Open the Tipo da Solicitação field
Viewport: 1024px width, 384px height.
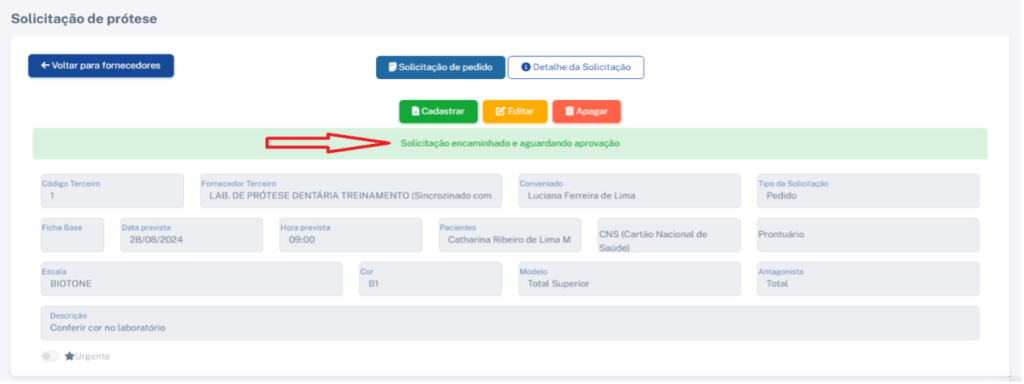coord(868,191)
